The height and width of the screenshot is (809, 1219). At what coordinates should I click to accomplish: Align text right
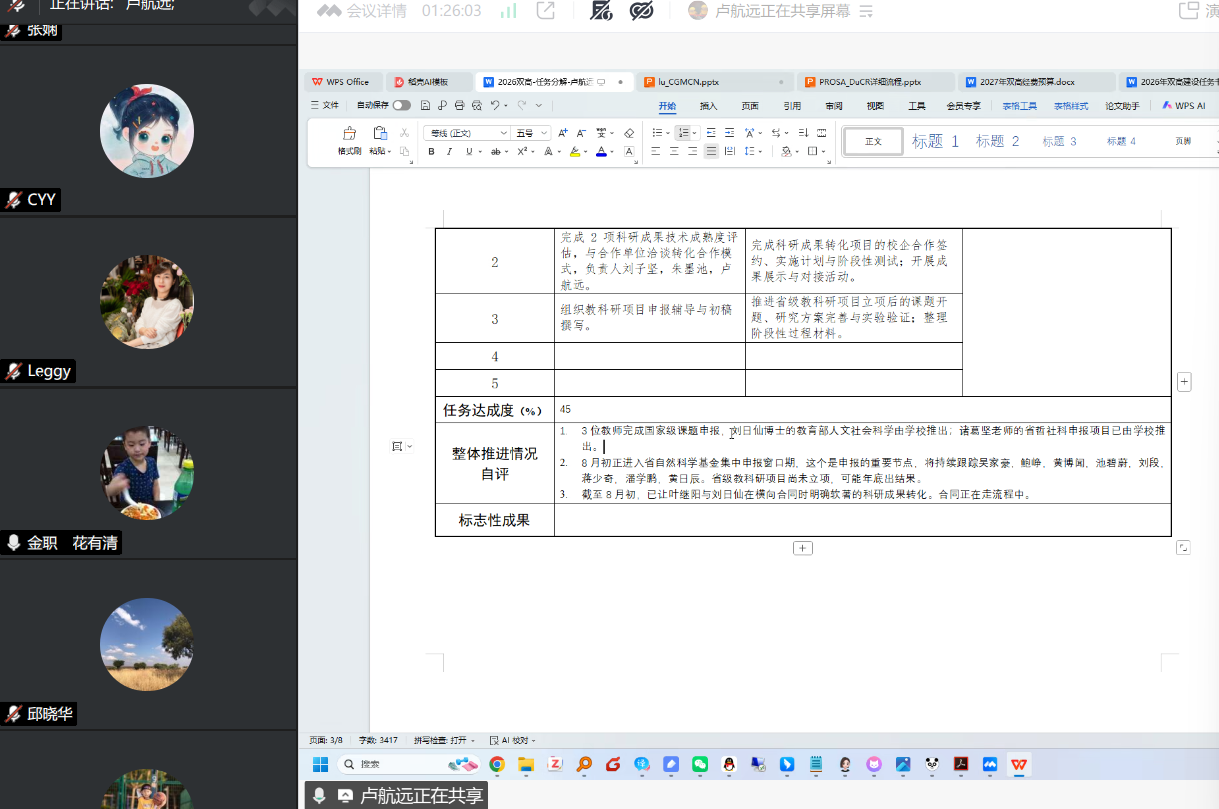click(692, 152)
